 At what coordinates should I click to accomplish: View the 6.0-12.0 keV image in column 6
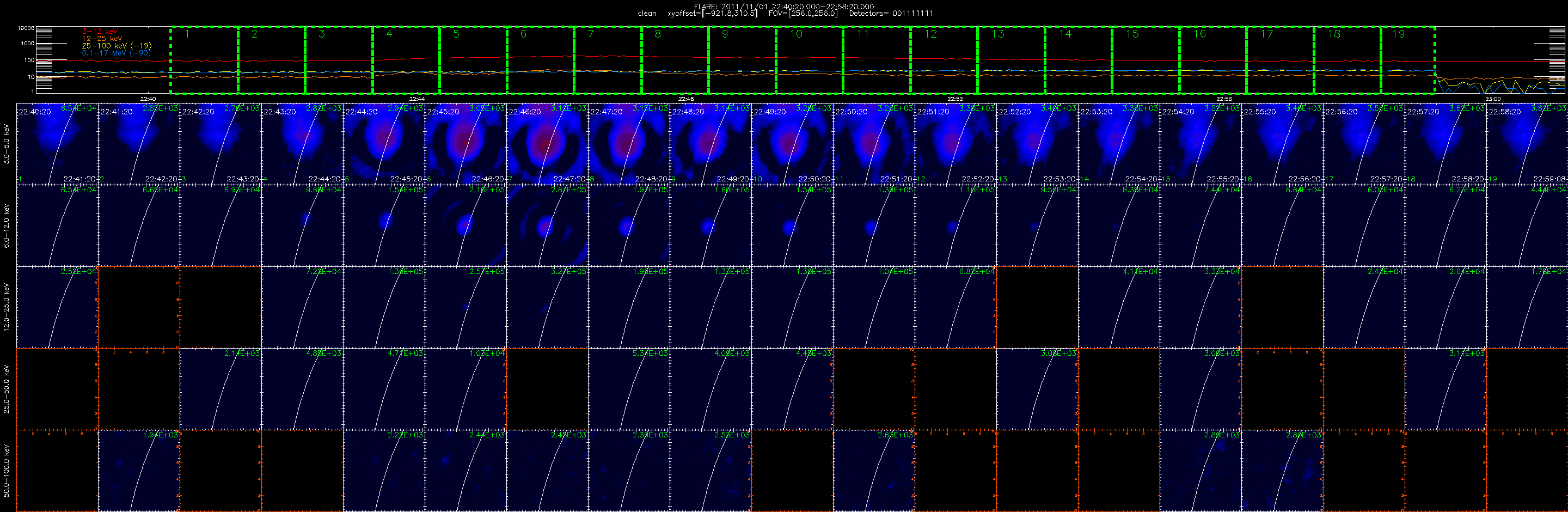click(x=465, y=225)
